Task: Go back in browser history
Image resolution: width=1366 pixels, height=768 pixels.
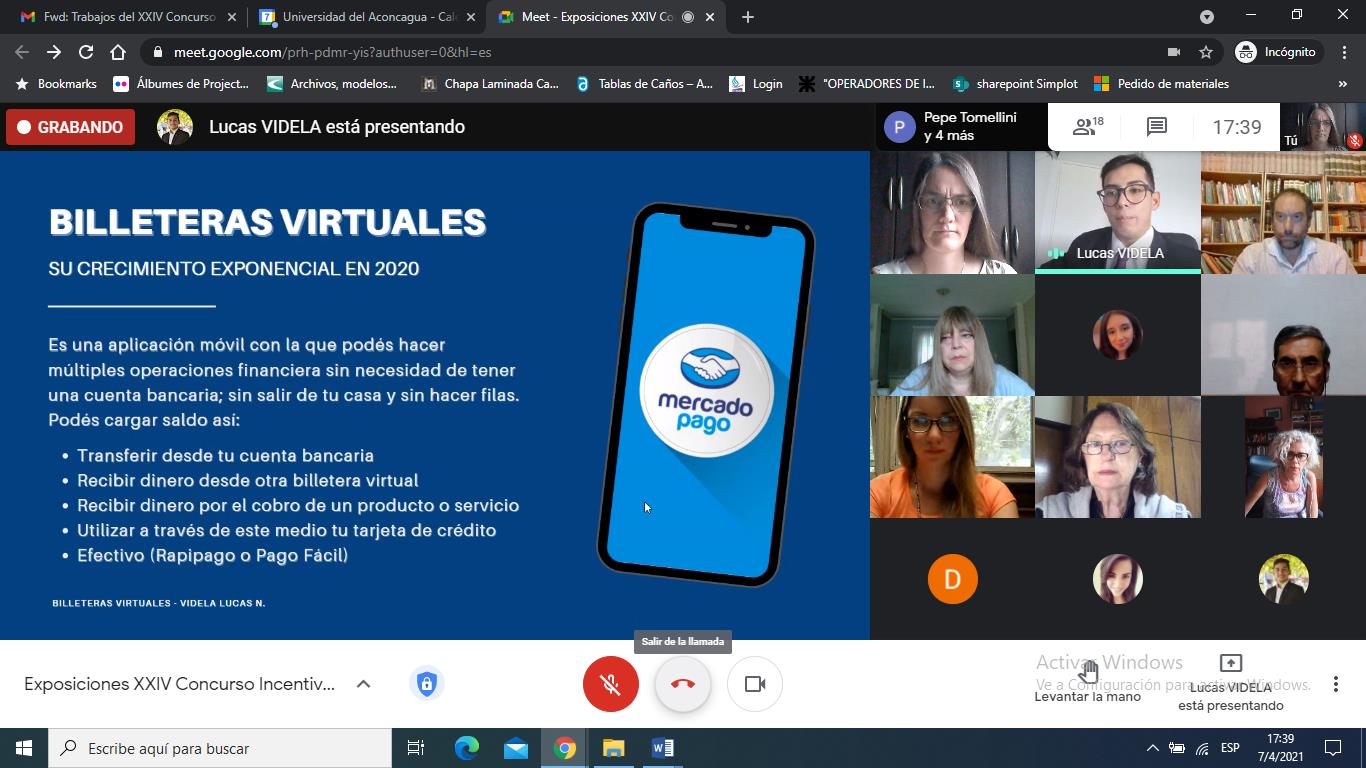Action: tap(22, 52)
